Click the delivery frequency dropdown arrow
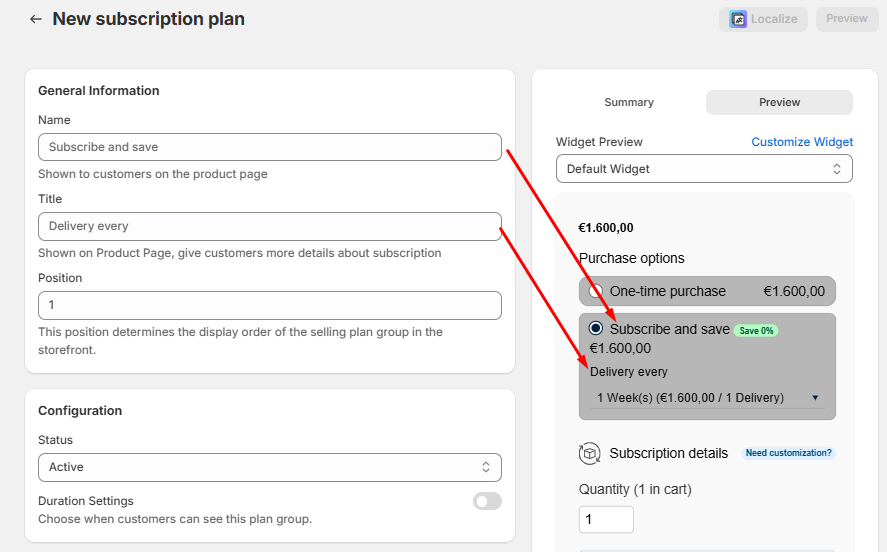 point(815,398)
